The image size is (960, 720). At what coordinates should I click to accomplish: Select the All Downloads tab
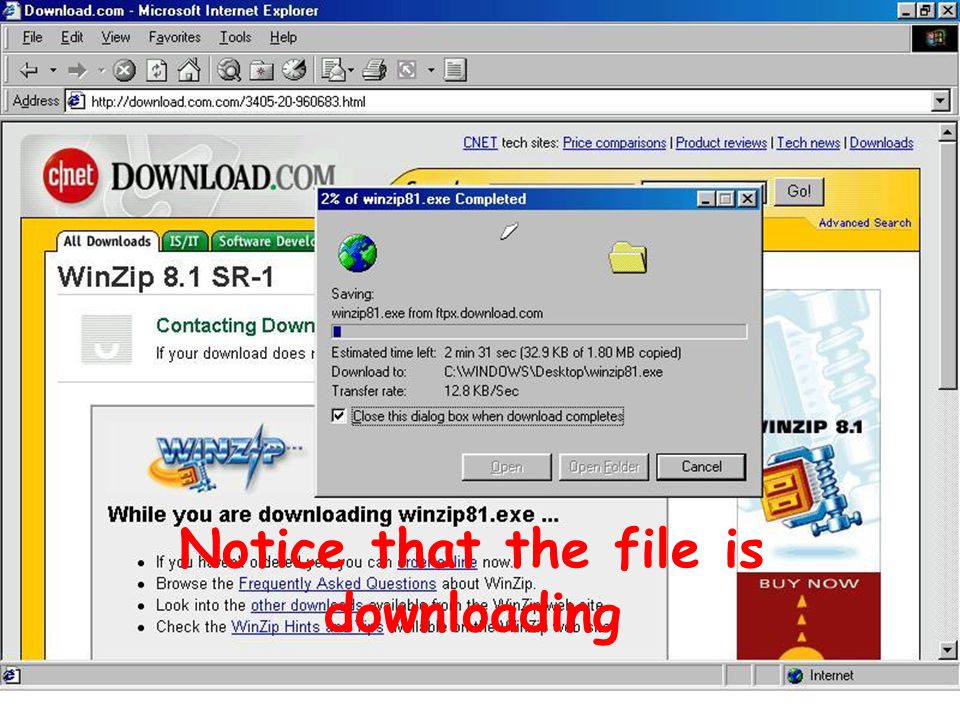click(x=107, y=241)
